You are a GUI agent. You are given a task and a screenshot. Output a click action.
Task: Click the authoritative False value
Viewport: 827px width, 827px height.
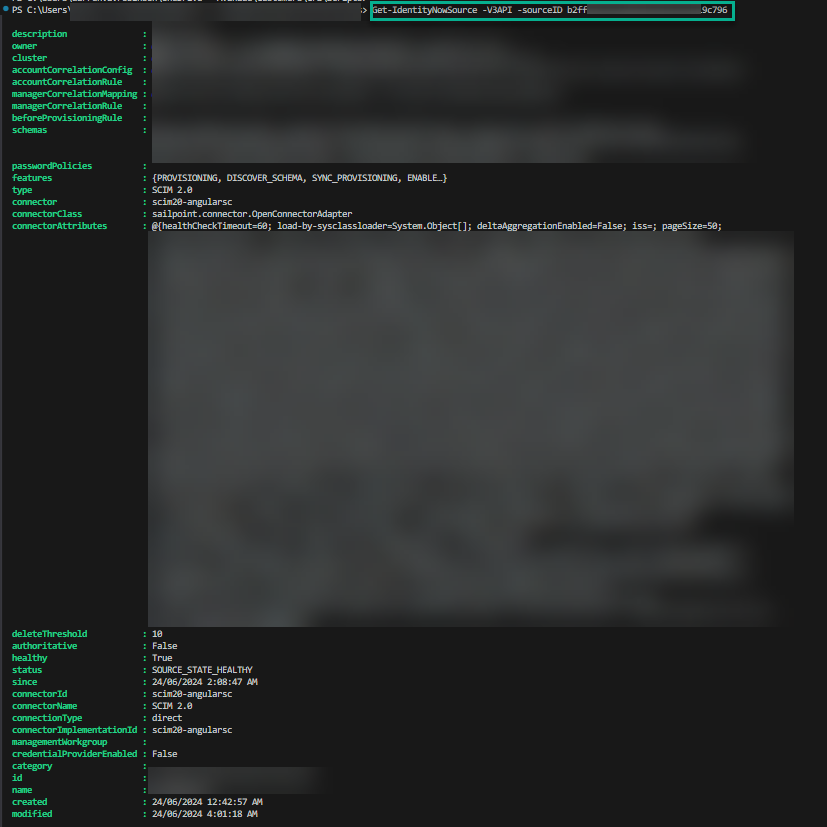(164, 646)
